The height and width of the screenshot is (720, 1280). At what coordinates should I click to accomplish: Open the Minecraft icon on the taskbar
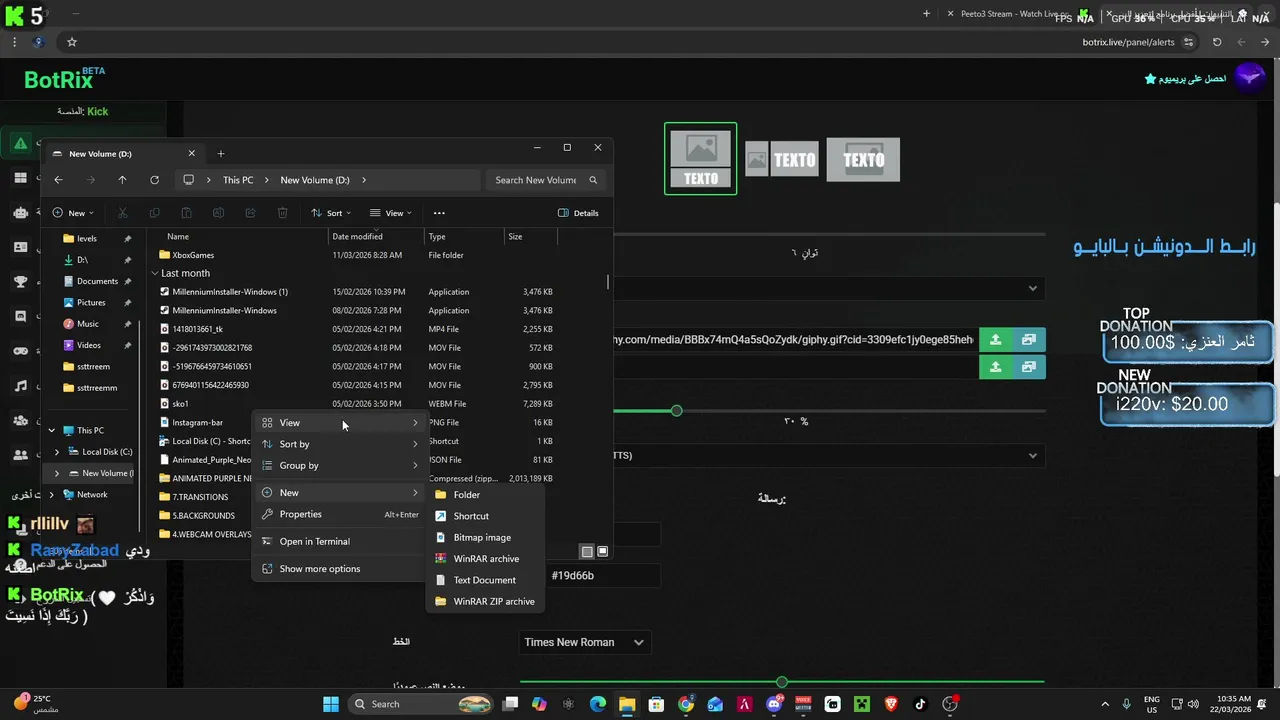(862, 704)
